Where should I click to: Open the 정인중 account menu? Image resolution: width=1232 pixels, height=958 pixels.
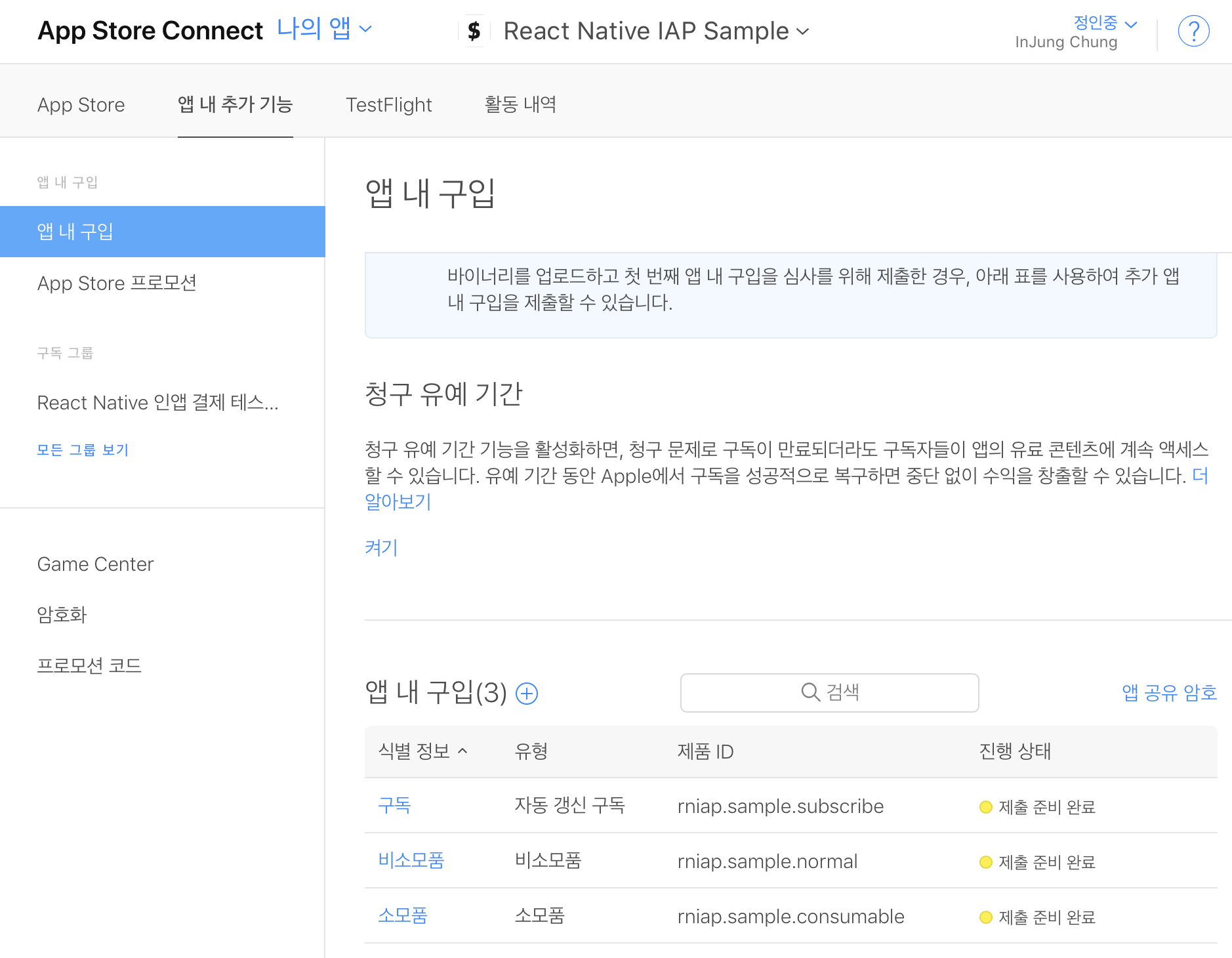point(1105,22)
